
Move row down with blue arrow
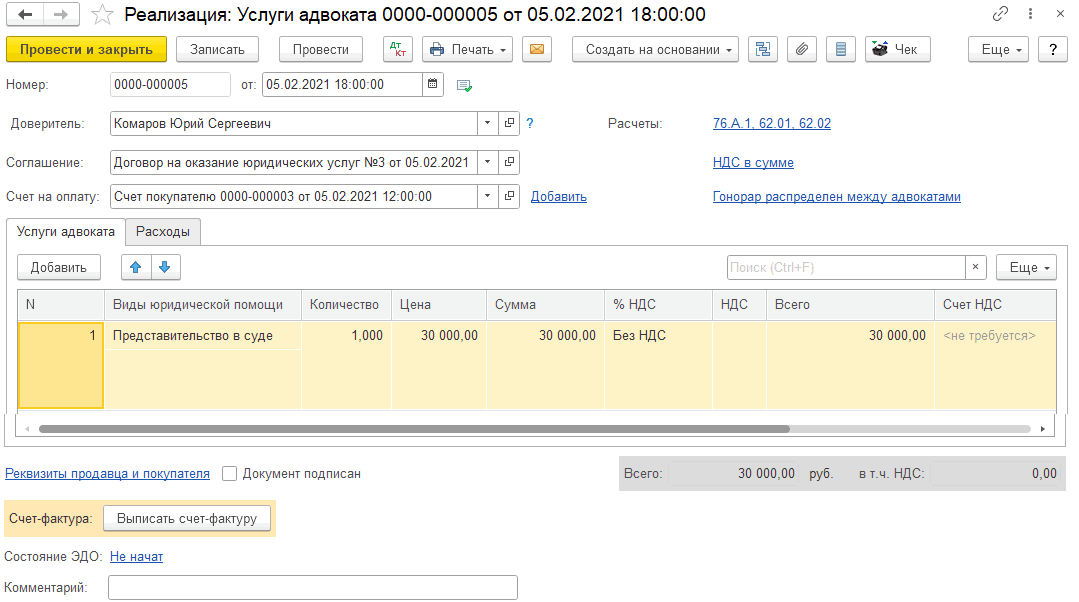pos(165,267)
